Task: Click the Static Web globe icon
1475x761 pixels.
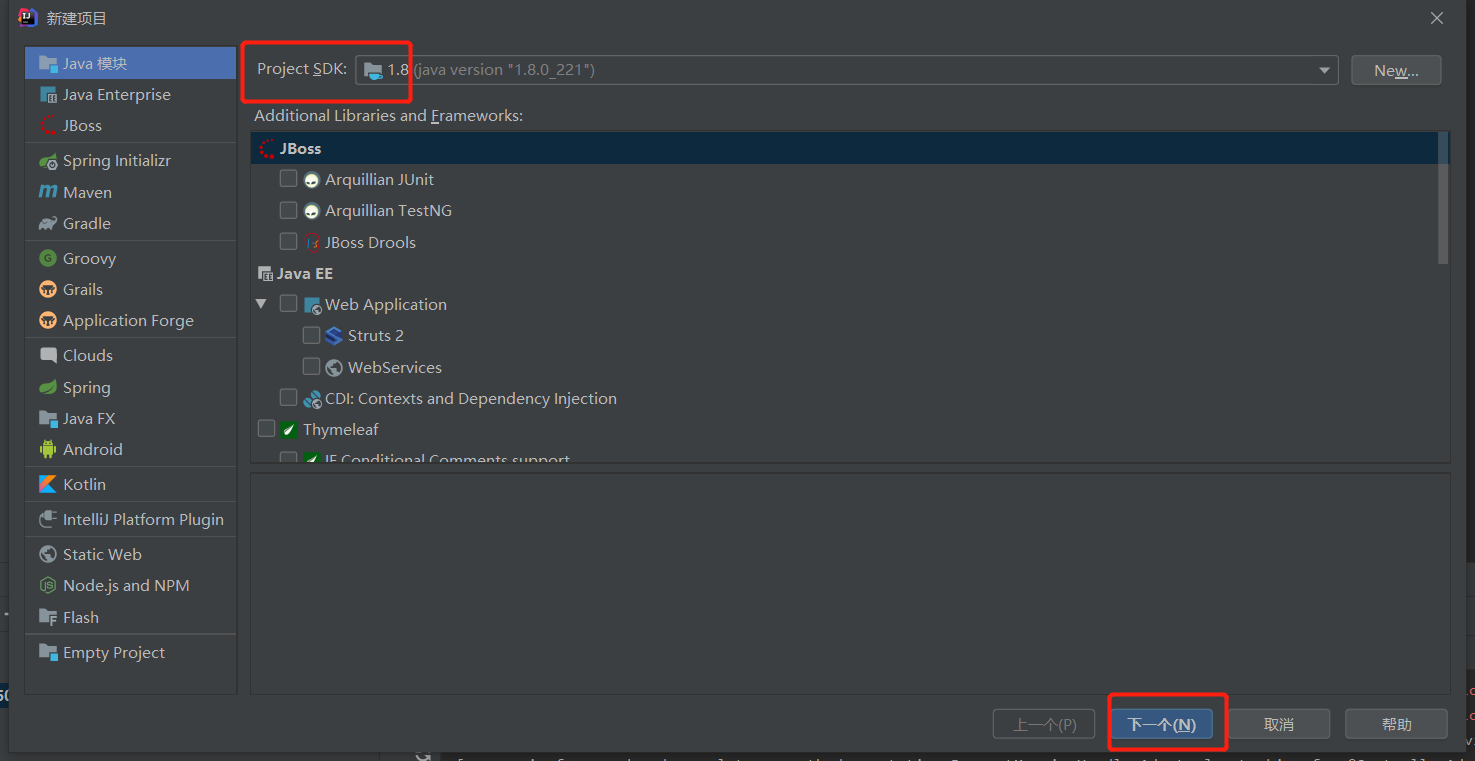Action: pyautogui.click(x=48, y=554)
